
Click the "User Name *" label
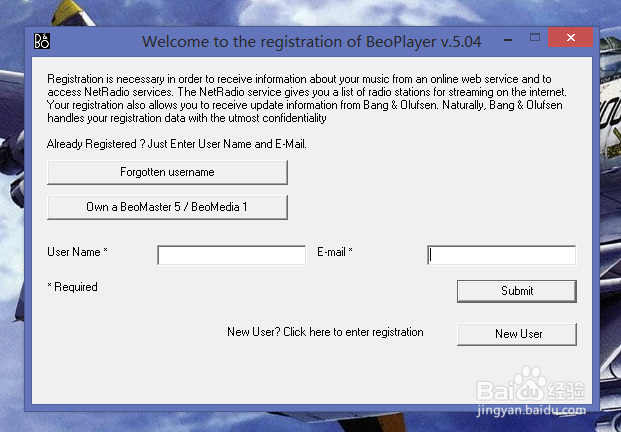(x=77, y=252)
